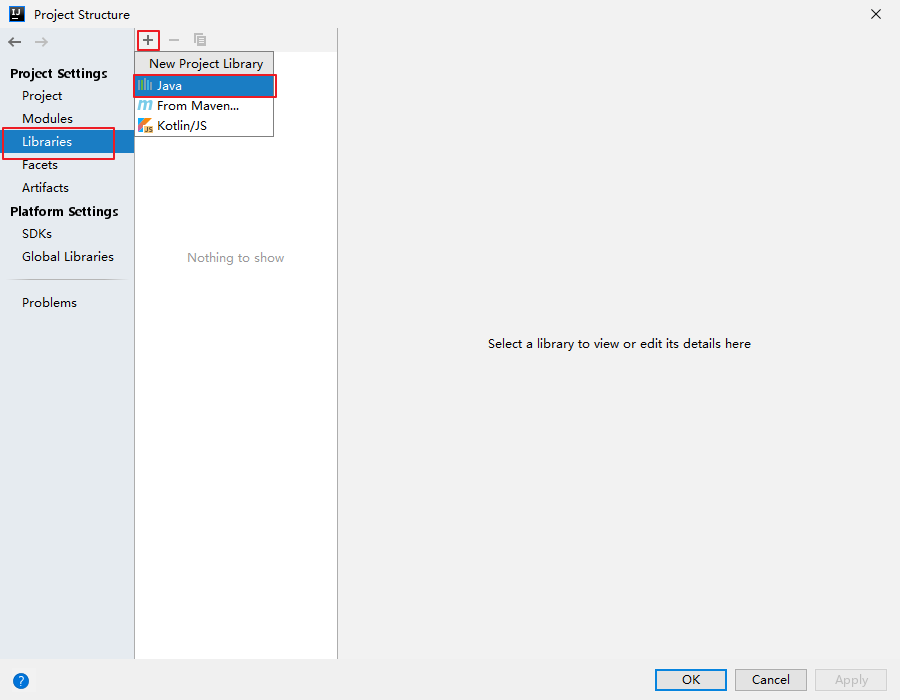Click the disabled Apply button
This screenshot has height=700, width=900.
coord(851,680)
